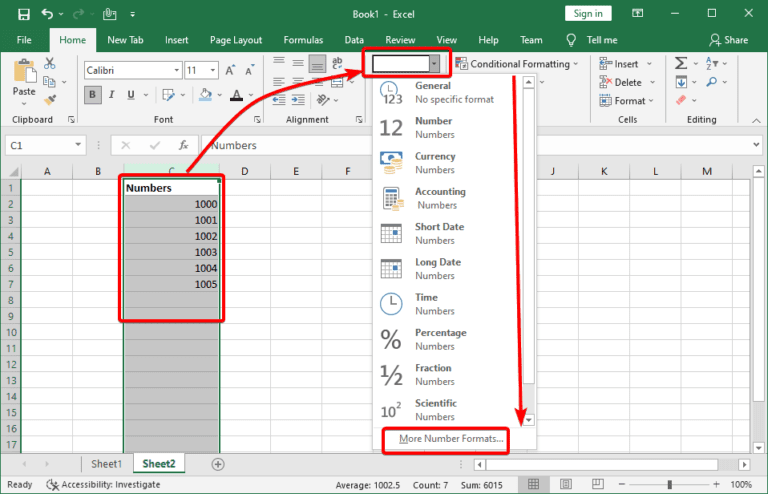Switch to Normal view in status bar
This screenshot has width=768, height=494.
click(x=533, y=484)
